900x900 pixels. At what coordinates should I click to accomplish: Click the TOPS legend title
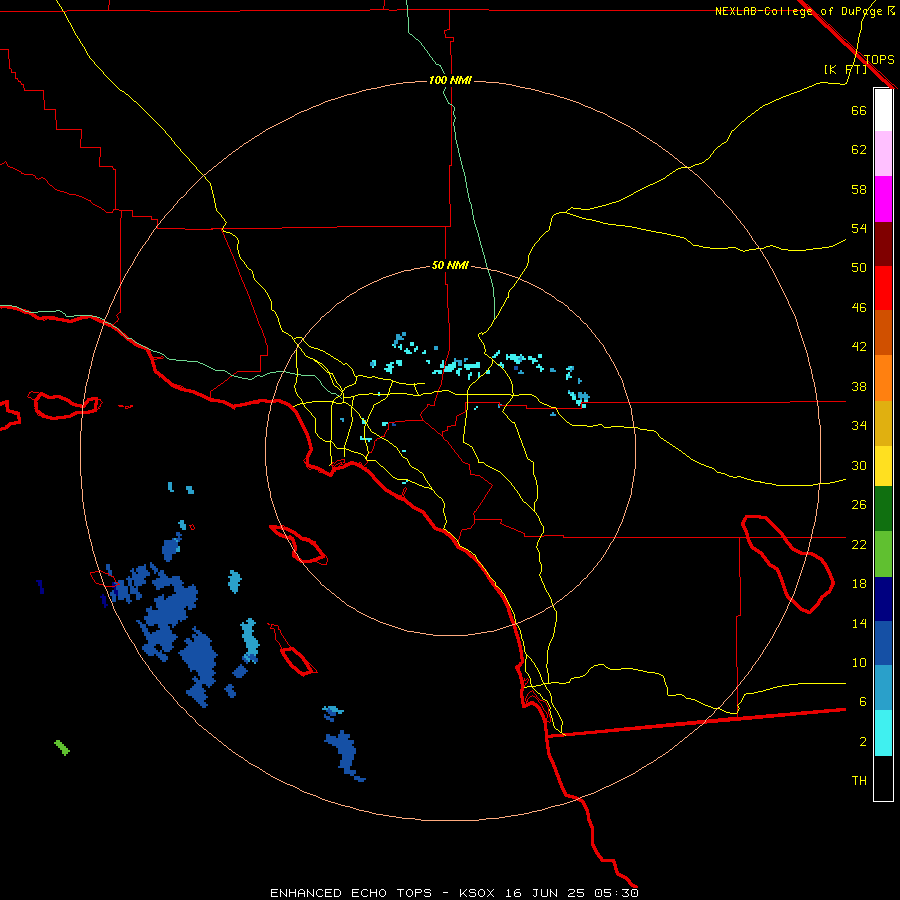click(x=879, y=59)
